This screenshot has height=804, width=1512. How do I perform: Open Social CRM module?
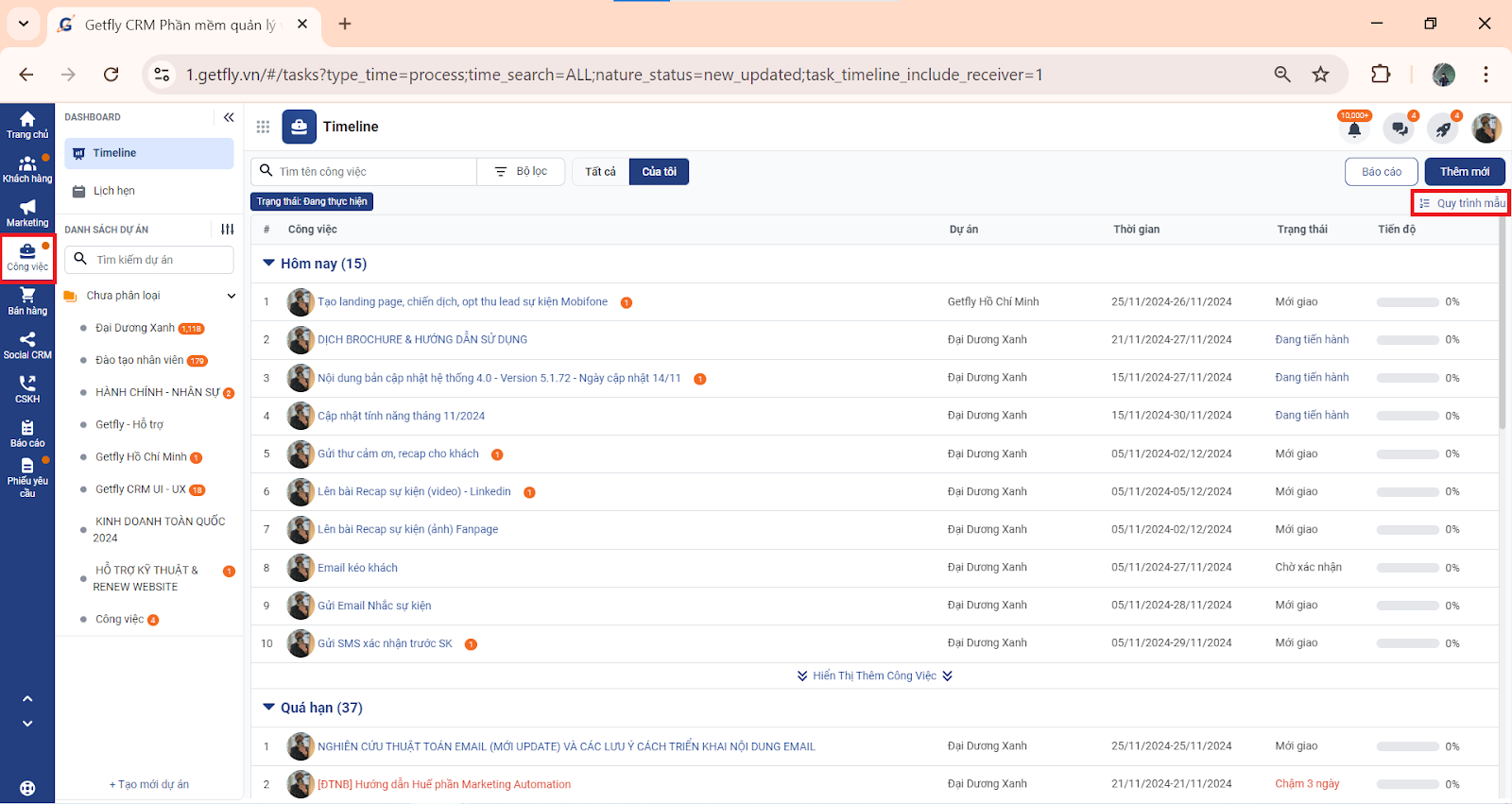point(27,346)
